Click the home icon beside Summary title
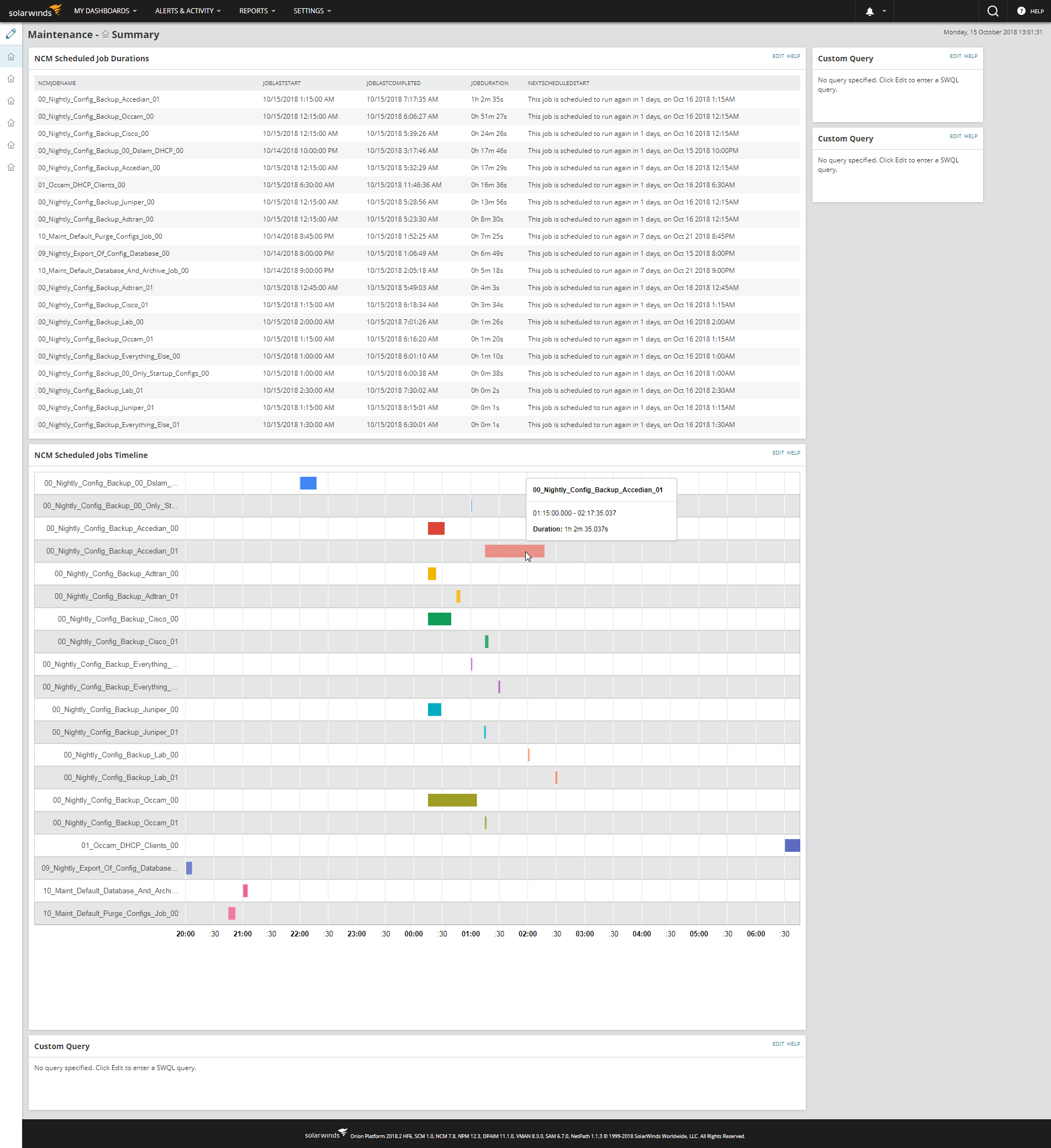1051x1148 pixels. pos(105,34)
